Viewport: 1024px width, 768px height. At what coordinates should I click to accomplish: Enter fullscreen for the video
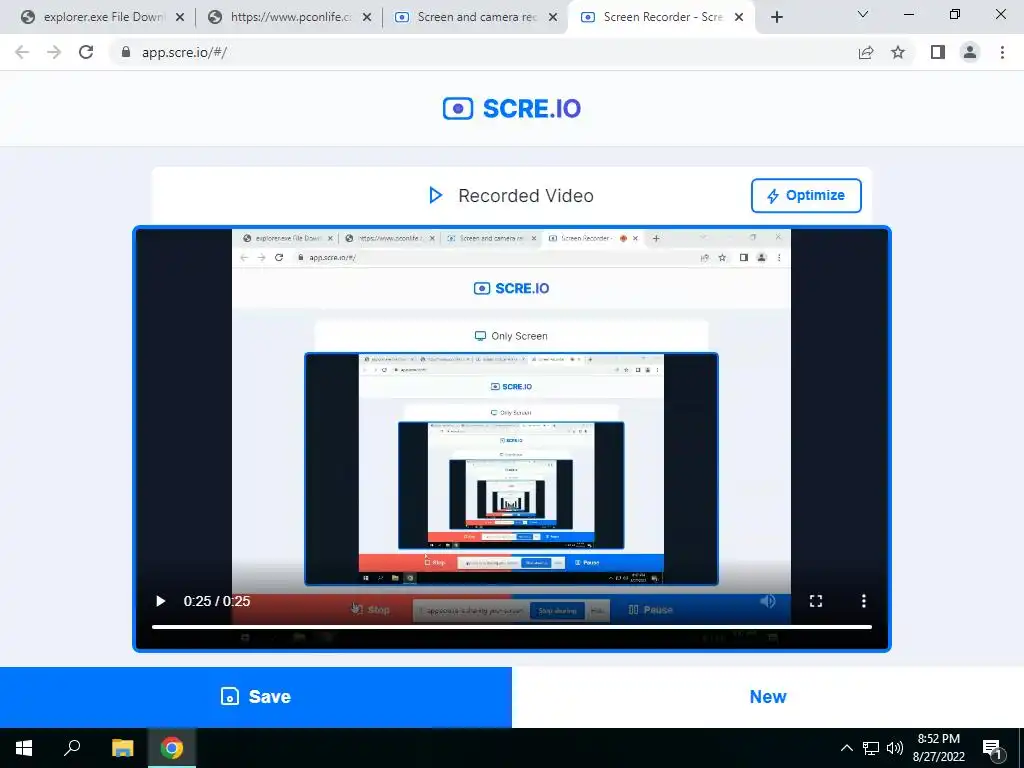(x=816, y=601)
